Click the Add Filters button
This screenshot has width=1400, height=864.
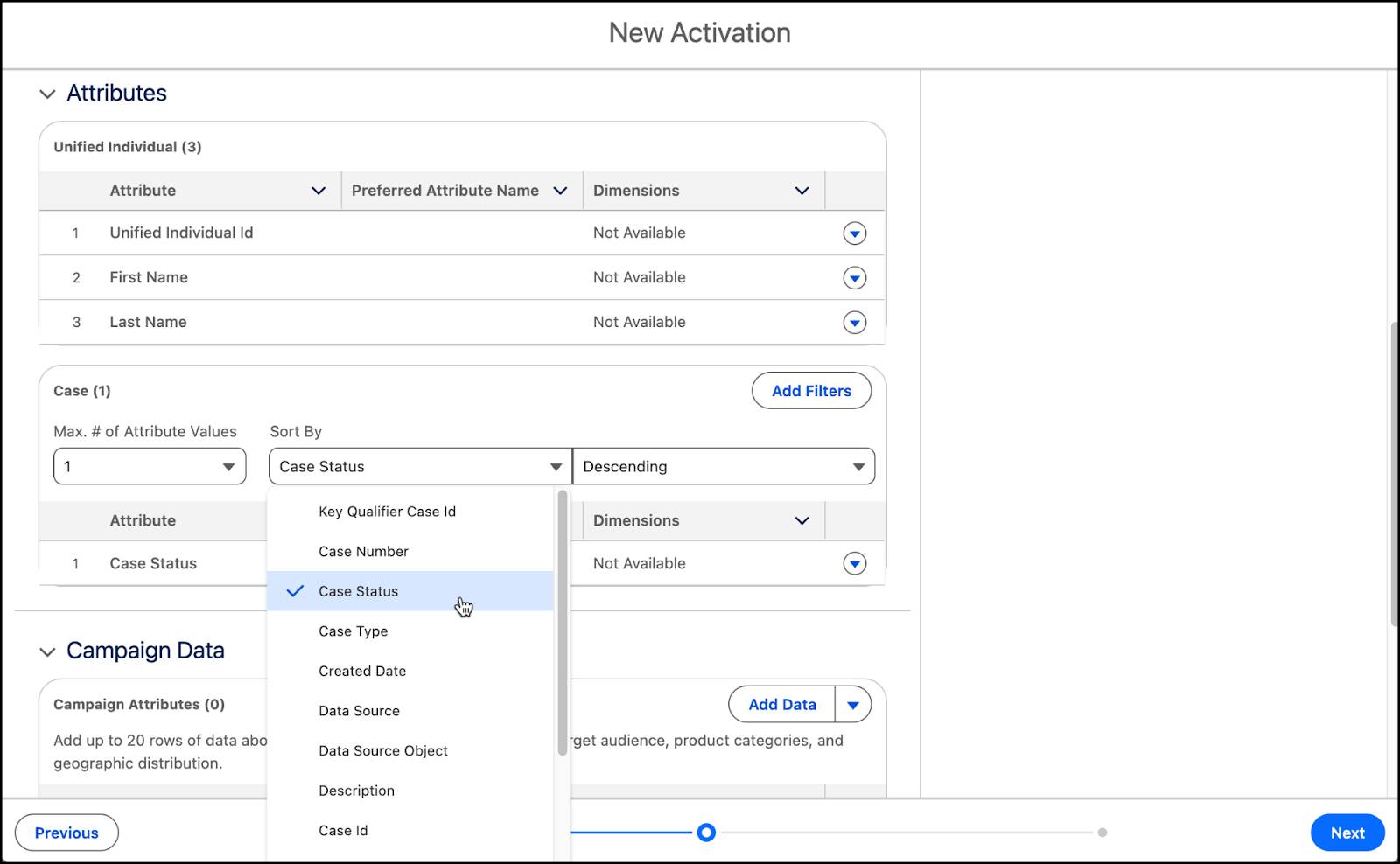(811, 391)
